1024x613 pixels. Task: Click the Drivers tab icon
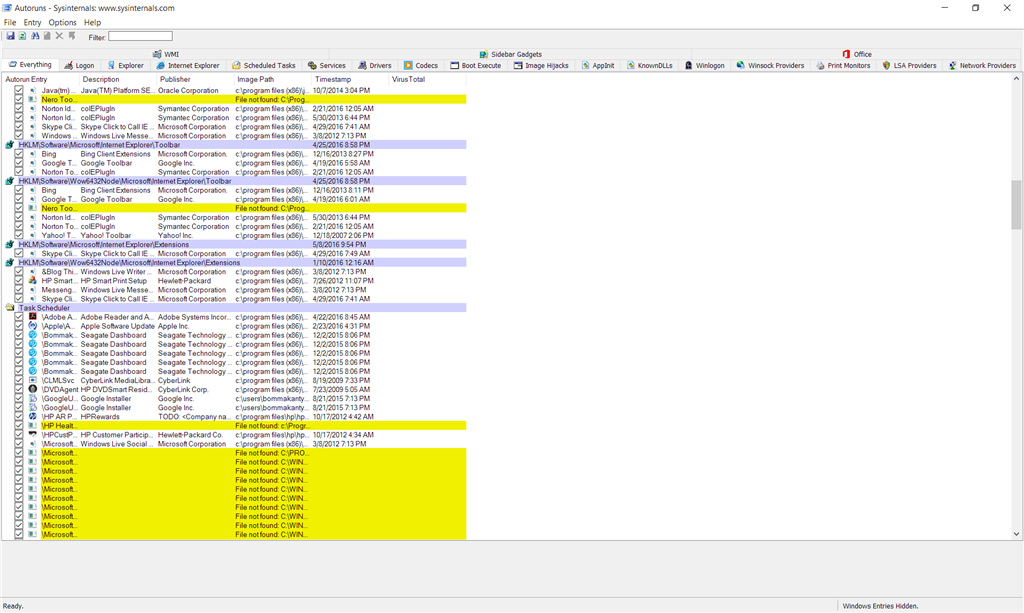click(x=362, y=65)
